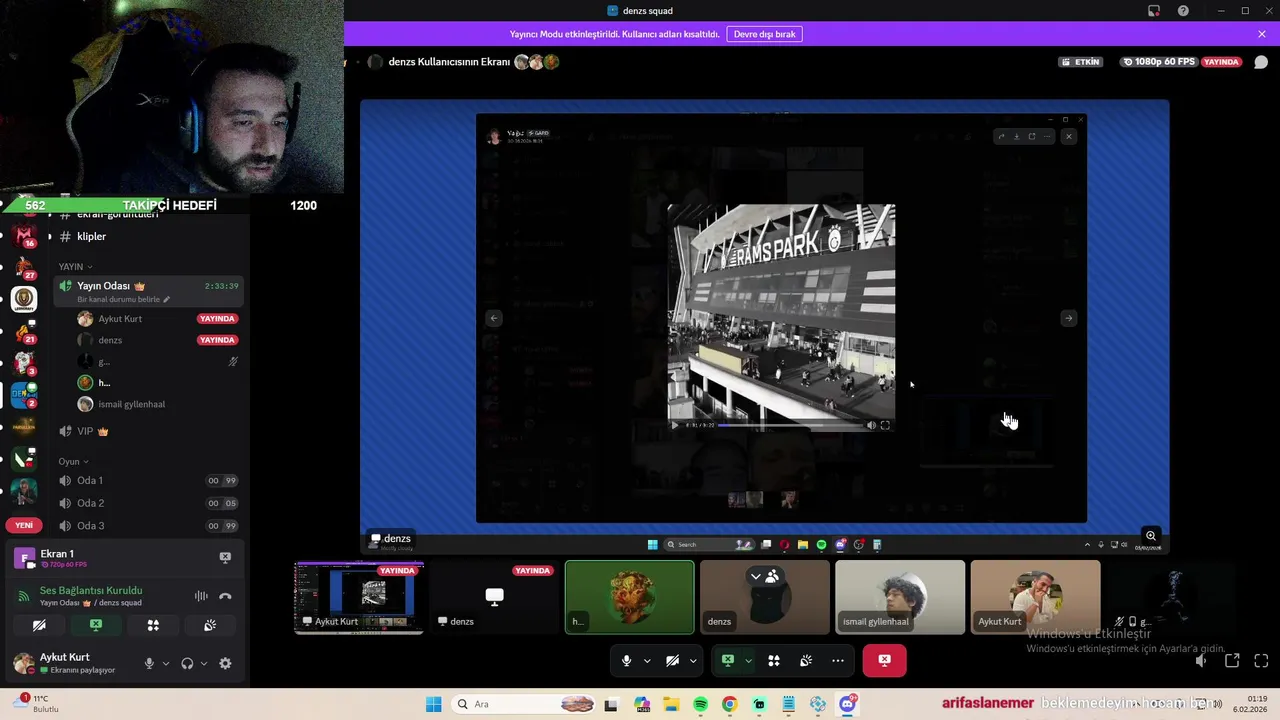Open activities in the voice panel
Image resolution: width=1280 pixels, height=720 pixels.
click(x=153, y=625)
